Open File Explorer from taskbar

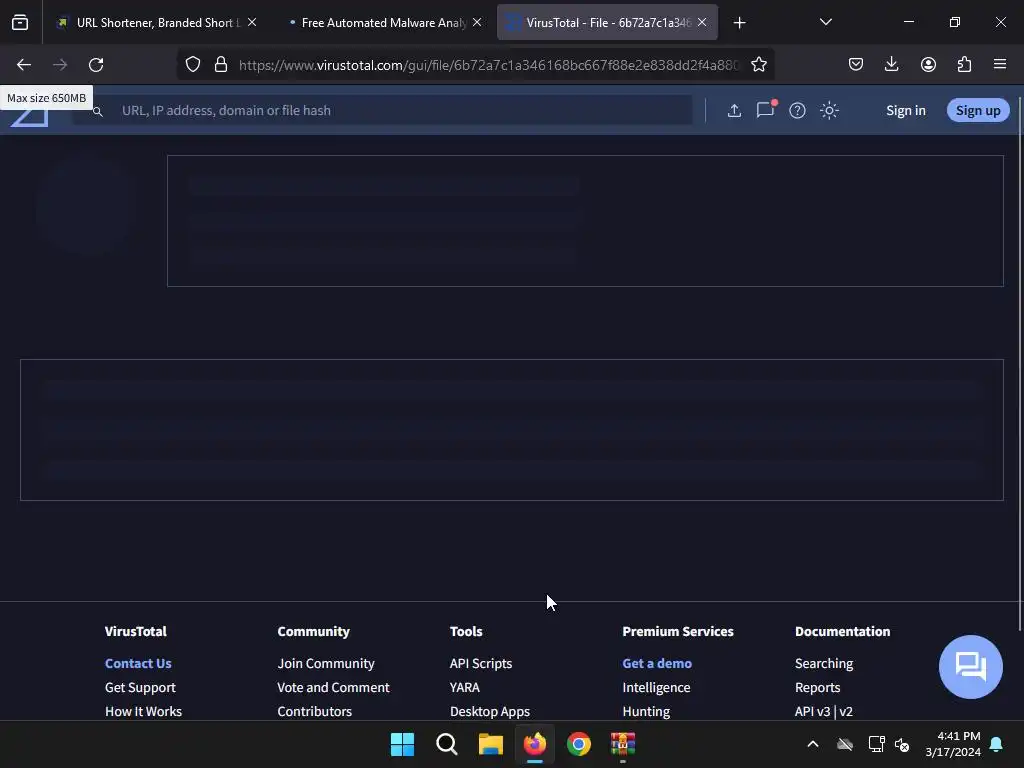[490, 744]
